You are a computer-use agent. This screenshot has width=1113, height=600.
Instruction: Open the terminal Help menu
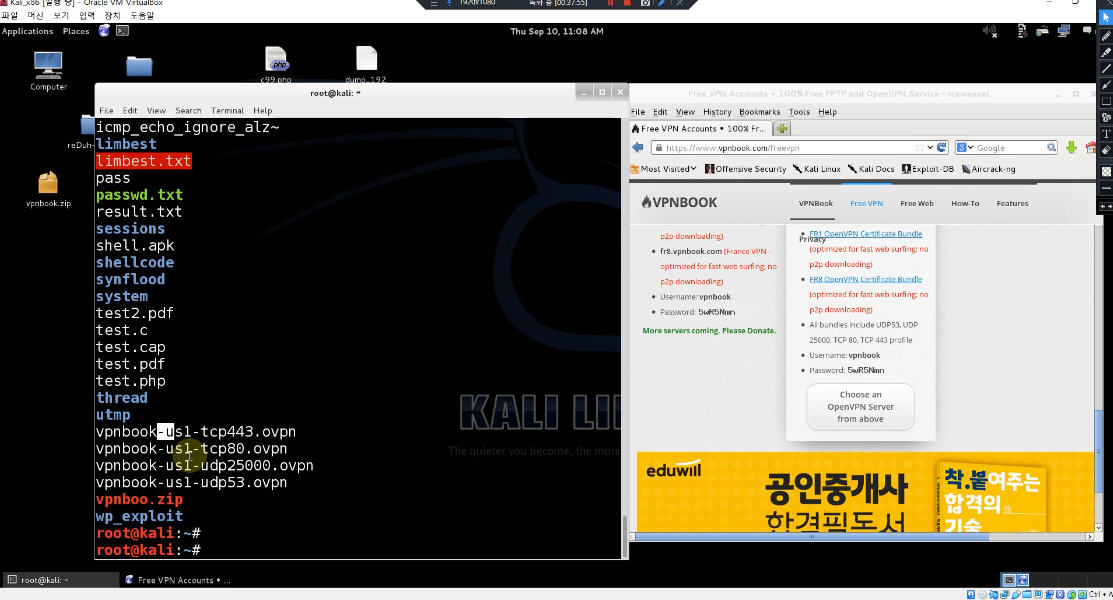point(263,111)
